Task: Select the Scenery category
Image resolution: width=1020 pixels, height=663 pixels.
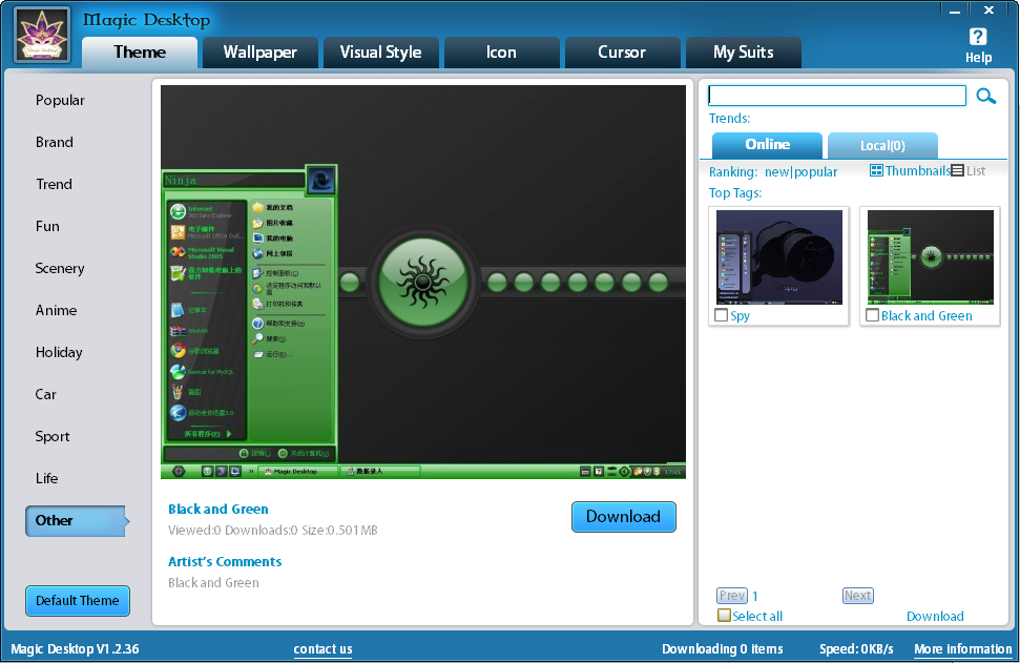Action: 60,268
